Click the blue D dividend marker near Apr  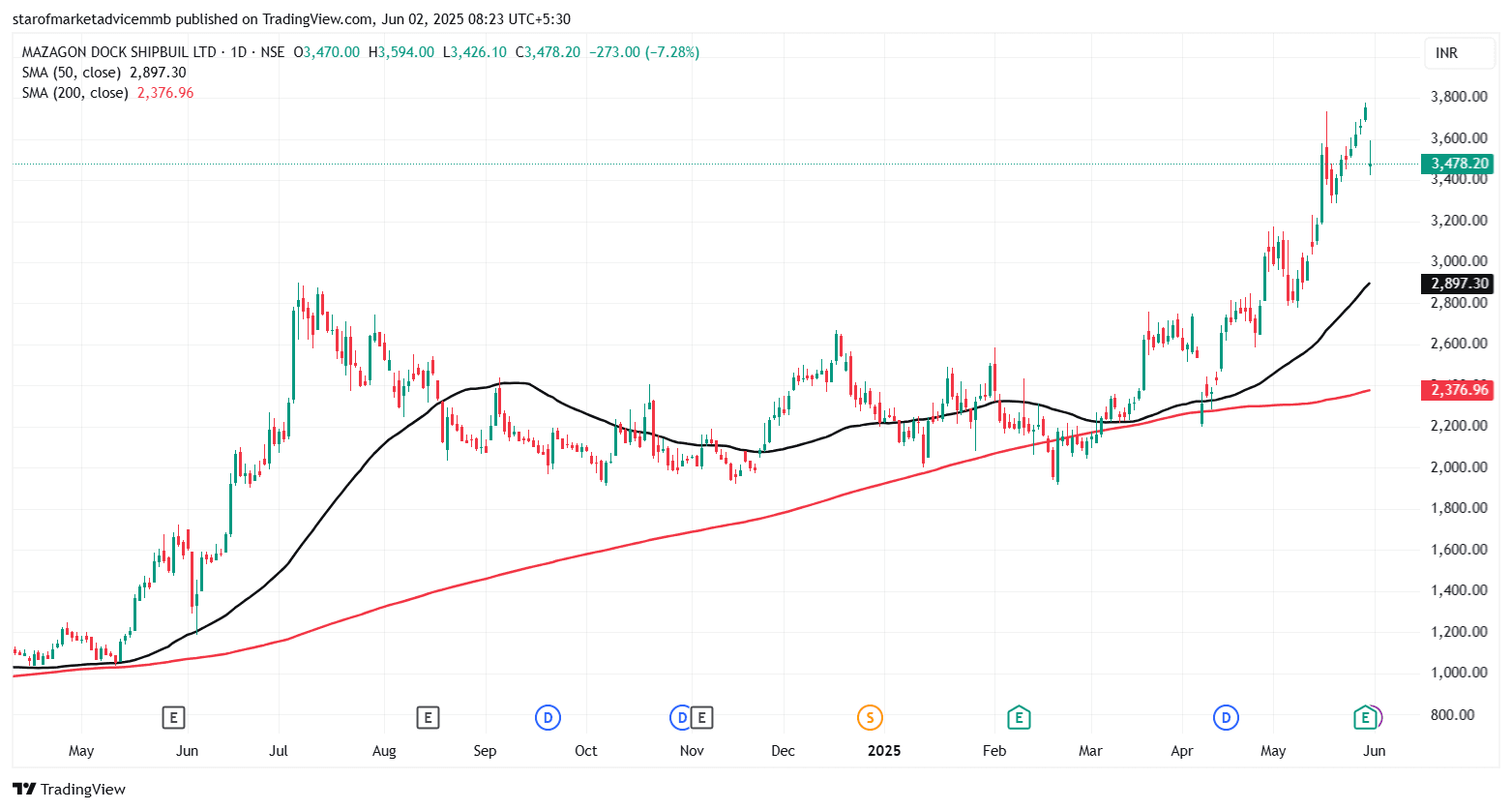(1226, 717)
